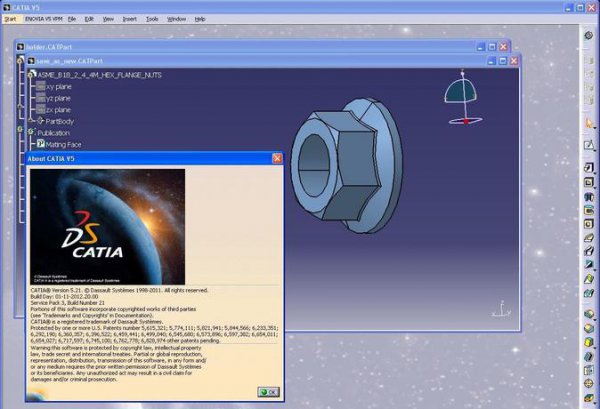
Task: Select the Groove tool
Action: click(x=589, y=210)
